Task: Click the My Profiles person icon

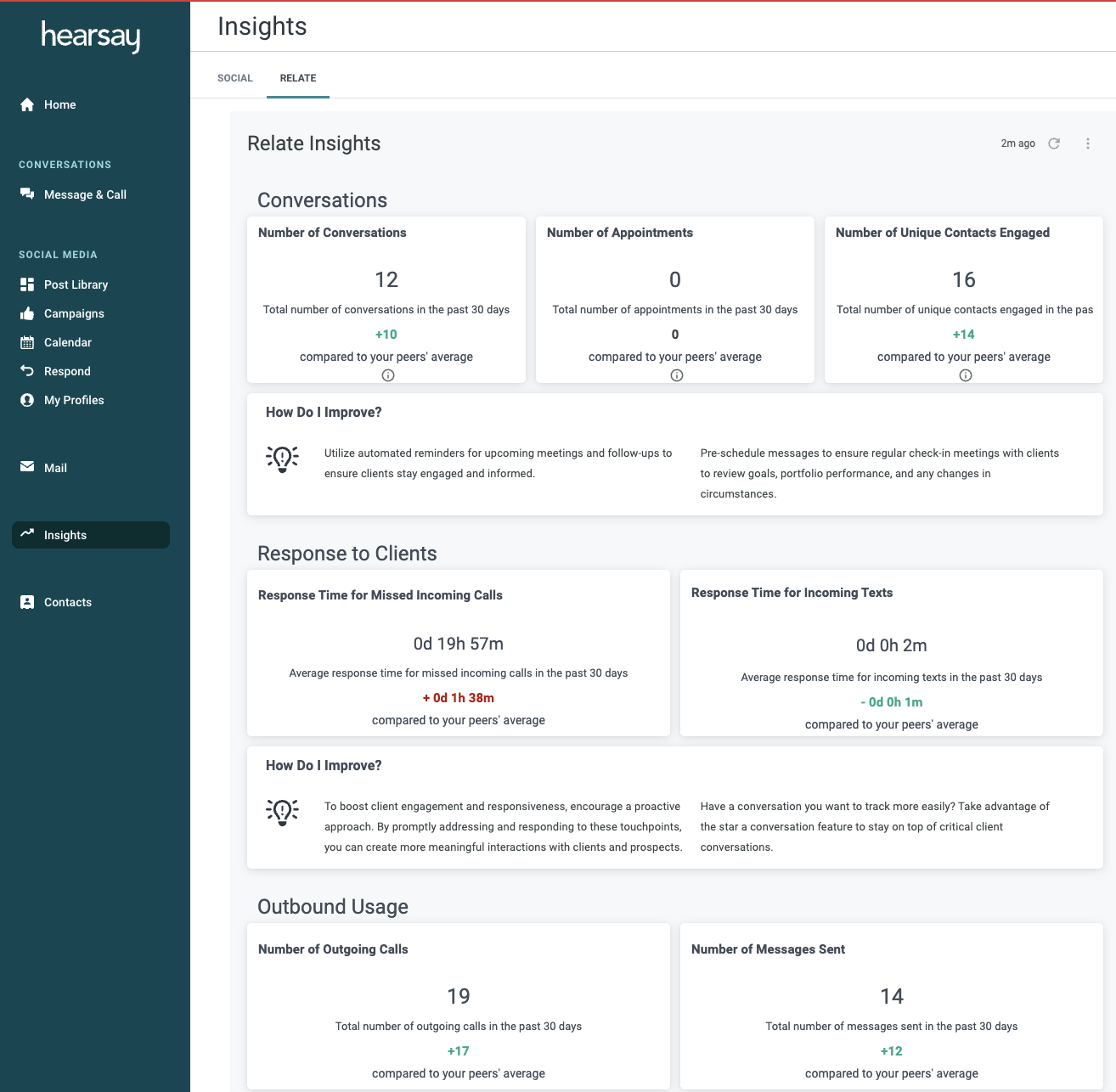Action: [27, 400]
